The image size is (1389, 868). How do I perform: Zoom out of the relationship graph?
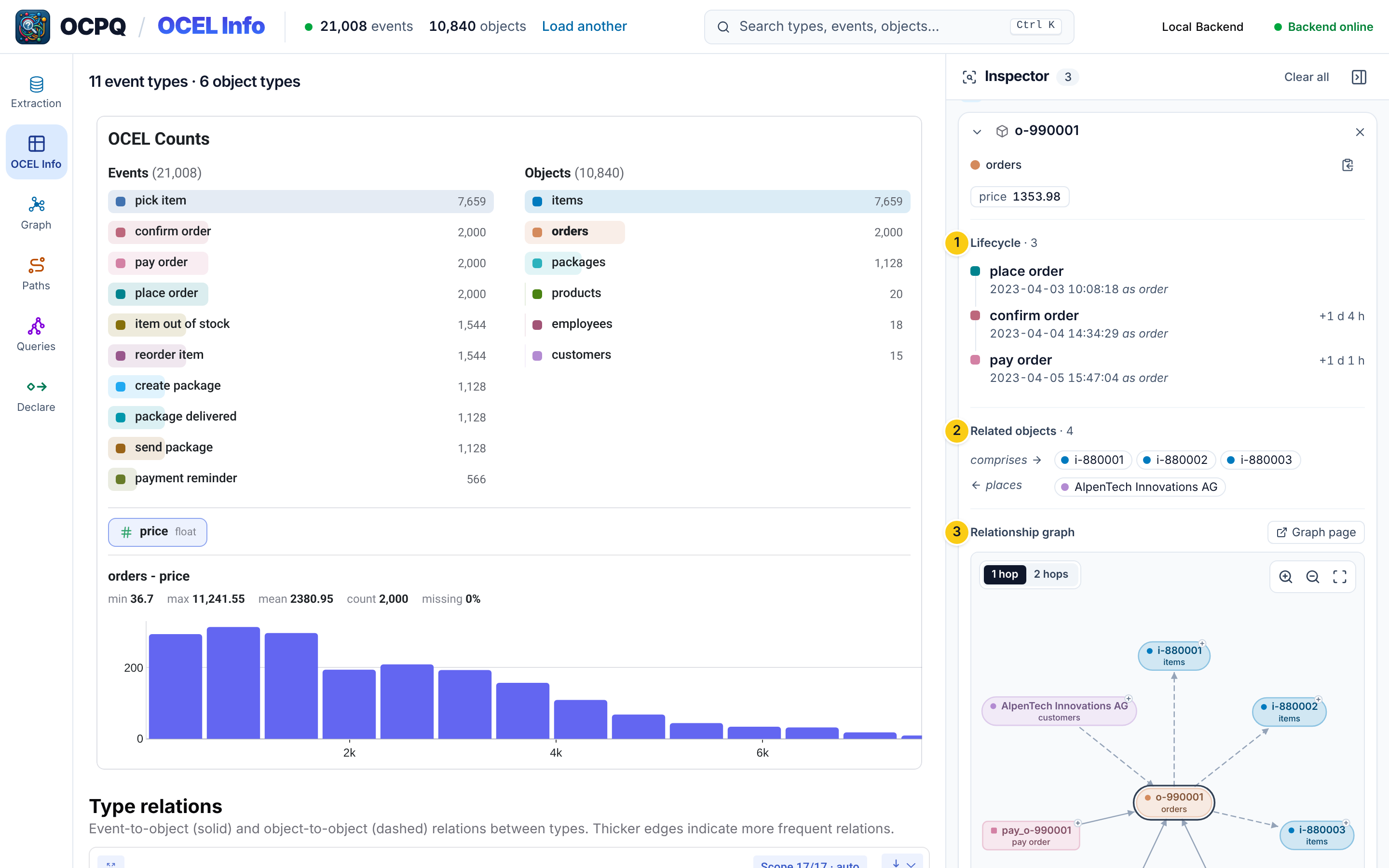(1313, 576)
